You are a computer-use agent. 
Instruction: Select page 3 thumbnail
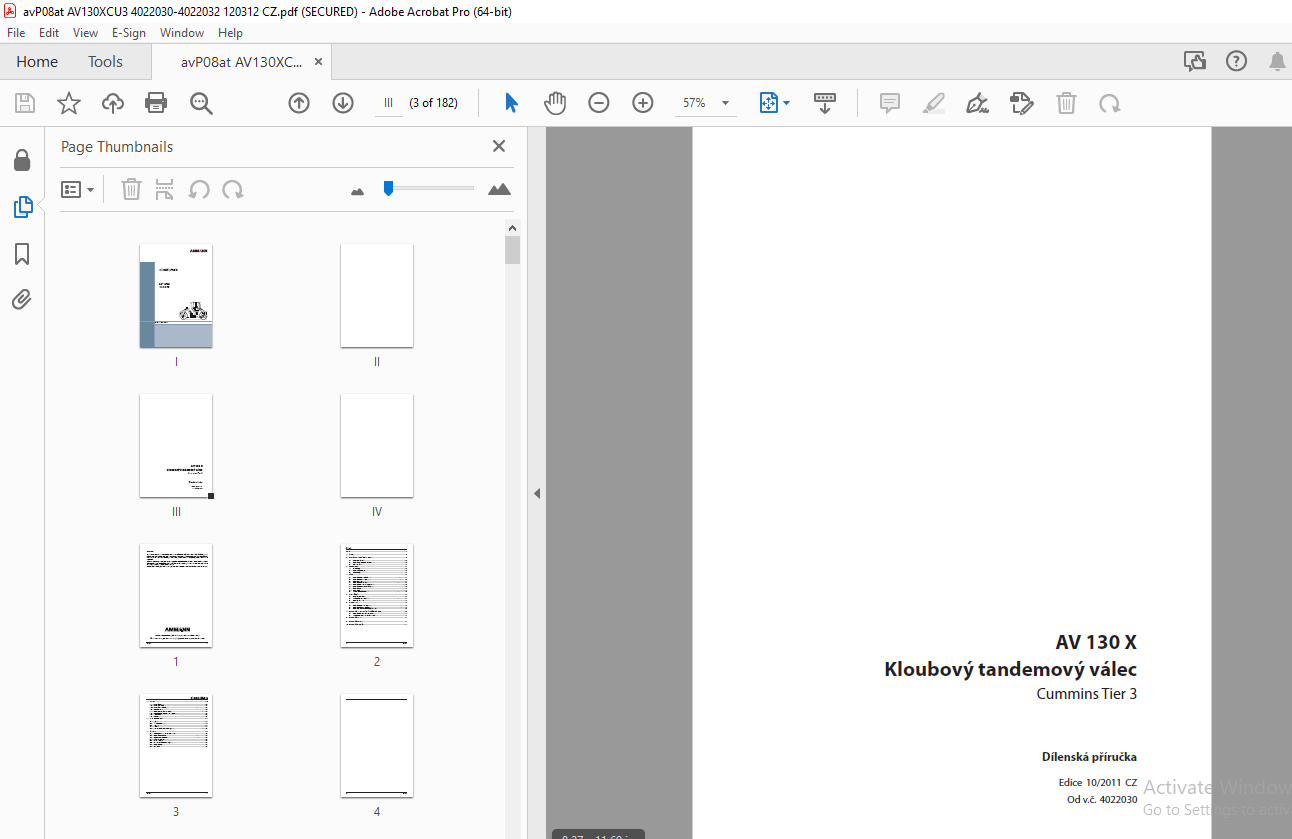pyautogui.click(x=176, y=746)
